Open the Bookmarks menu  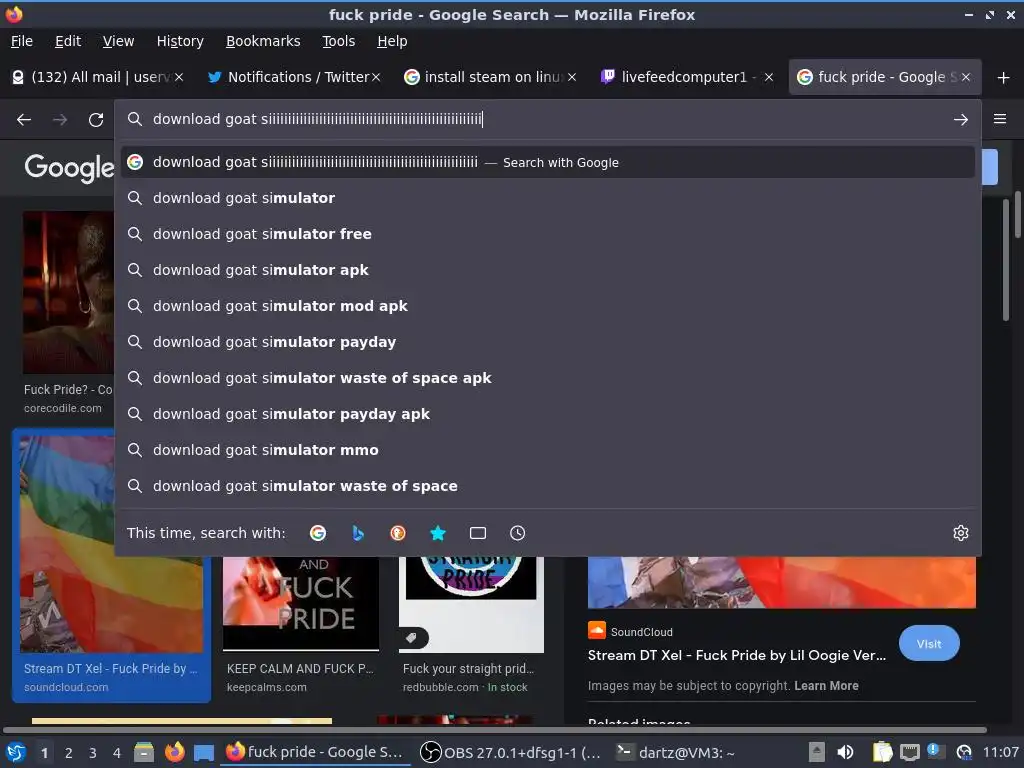[263, 41]
